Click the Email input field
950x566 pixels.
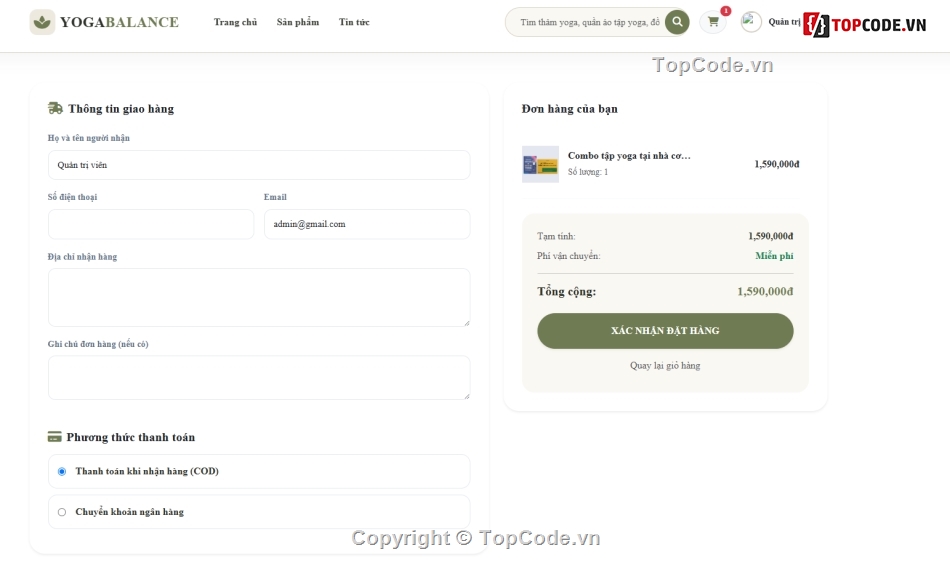[x=367, y=224]
